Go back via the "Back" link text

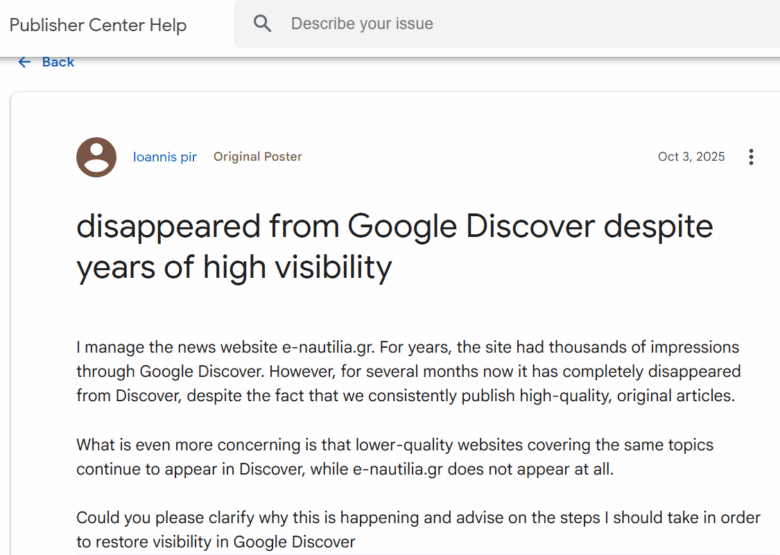(x=58, y=62)
